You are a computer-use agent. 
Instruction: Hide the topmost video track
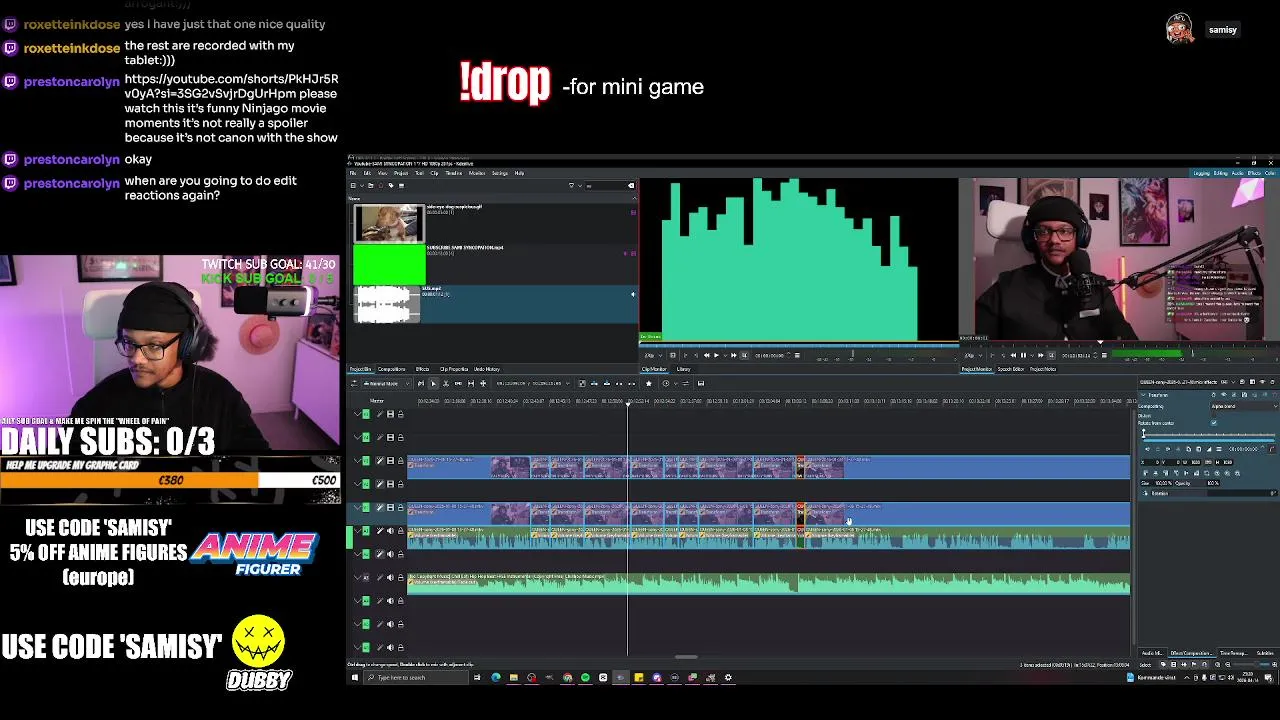pyautogui.click(x=390, y=414)
